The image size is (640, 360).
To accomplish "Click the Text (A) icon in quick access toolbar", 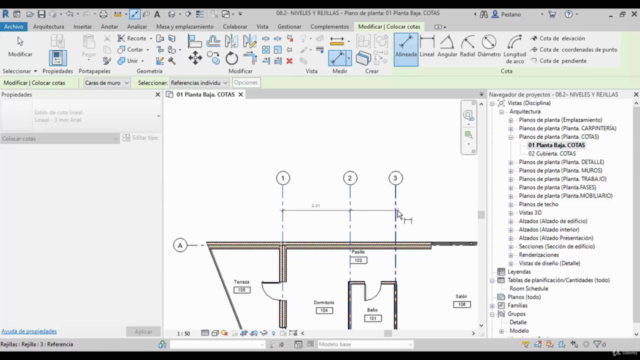I will pyautogui.click(x=157, y=14).
